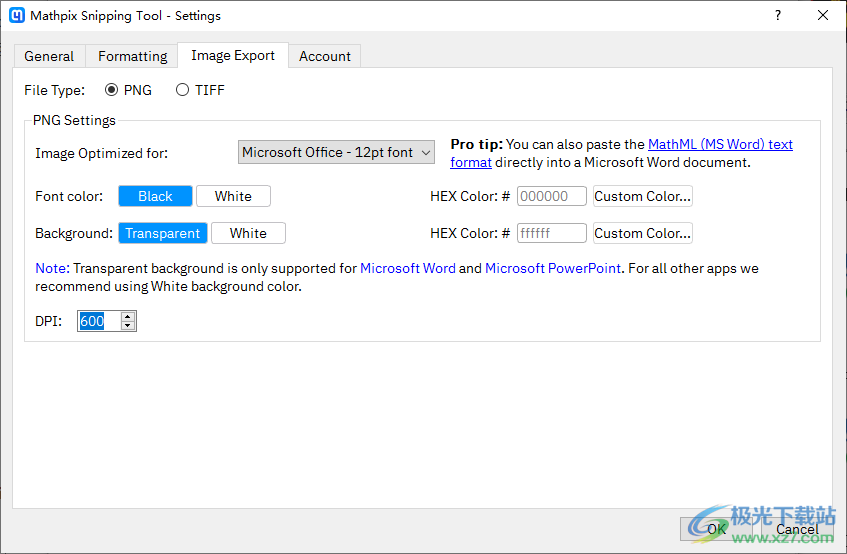Click background HEX Color field showing ffffff
This screenshot has height=554, width=847.
(x=552, y=233)
